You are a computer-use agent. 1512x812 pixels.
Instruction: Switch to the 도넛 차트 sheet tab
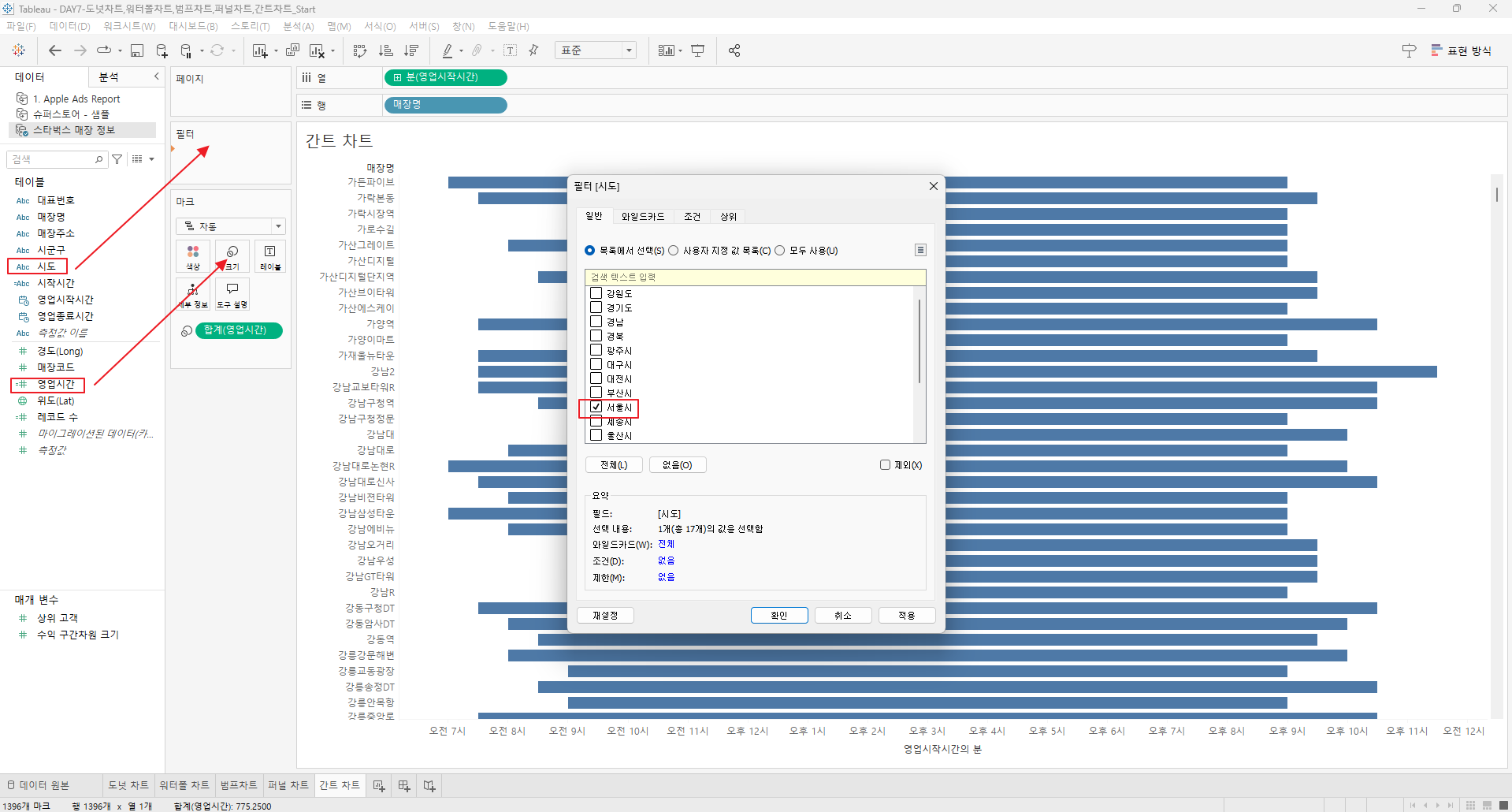[128, 785]
